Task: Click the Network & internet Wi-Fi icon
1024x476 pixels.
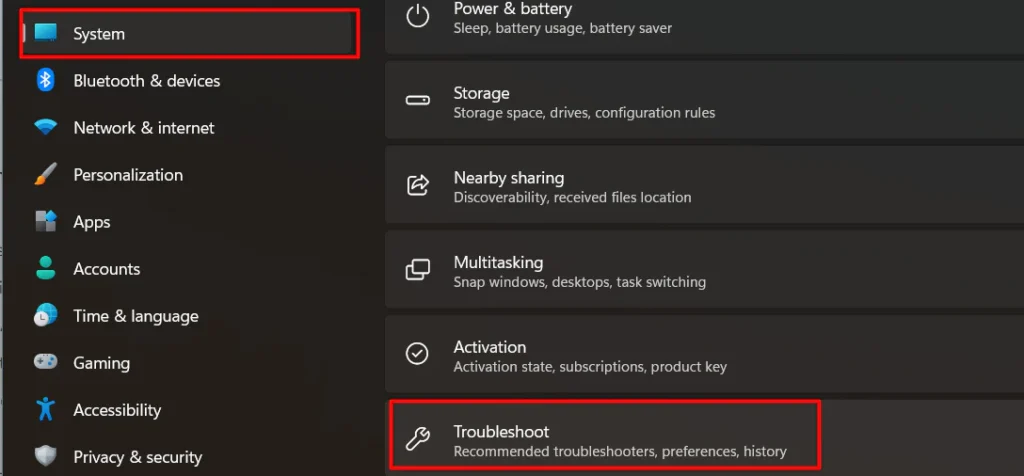Action: [x=46, y=127]
